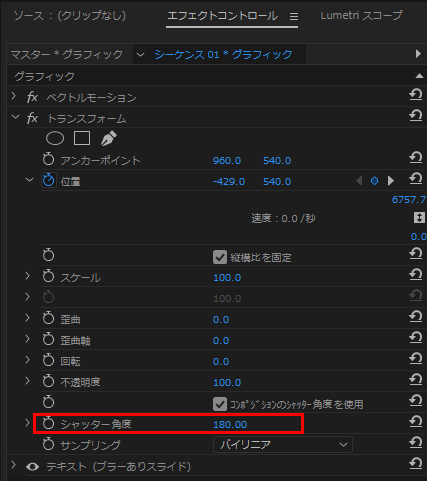This screenshot has width=427, height=481.
Task: Add or remove the 位置 keyframe
Action: point(374,181)
